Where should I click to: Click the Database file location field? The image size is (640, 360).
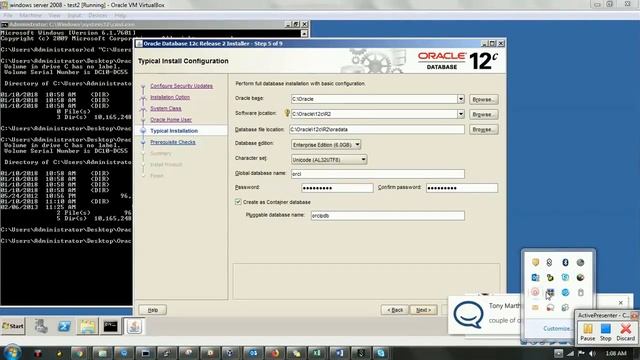377,129
